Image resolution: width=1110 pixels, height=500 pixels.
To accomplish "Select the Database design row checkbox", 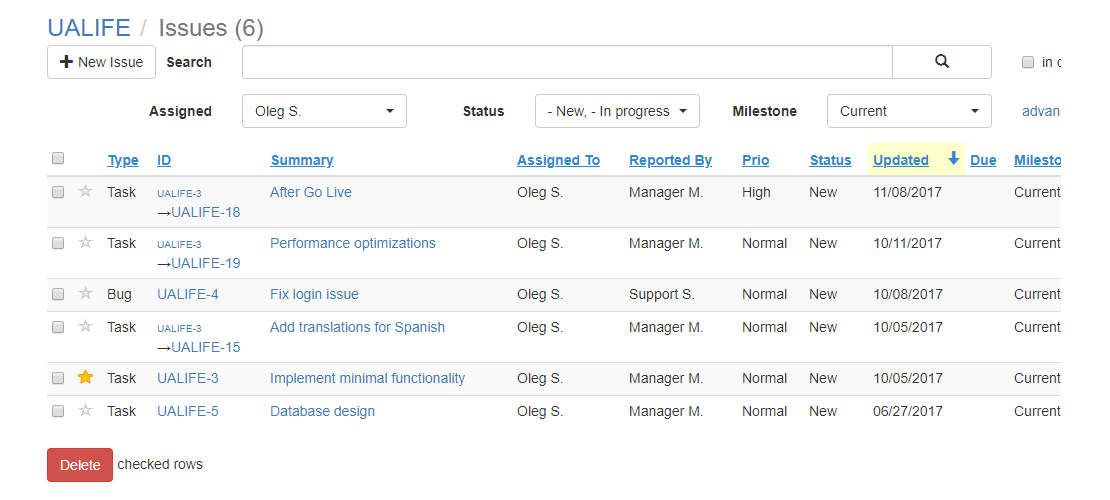I will pyautogui.click(x=58, y=411).
